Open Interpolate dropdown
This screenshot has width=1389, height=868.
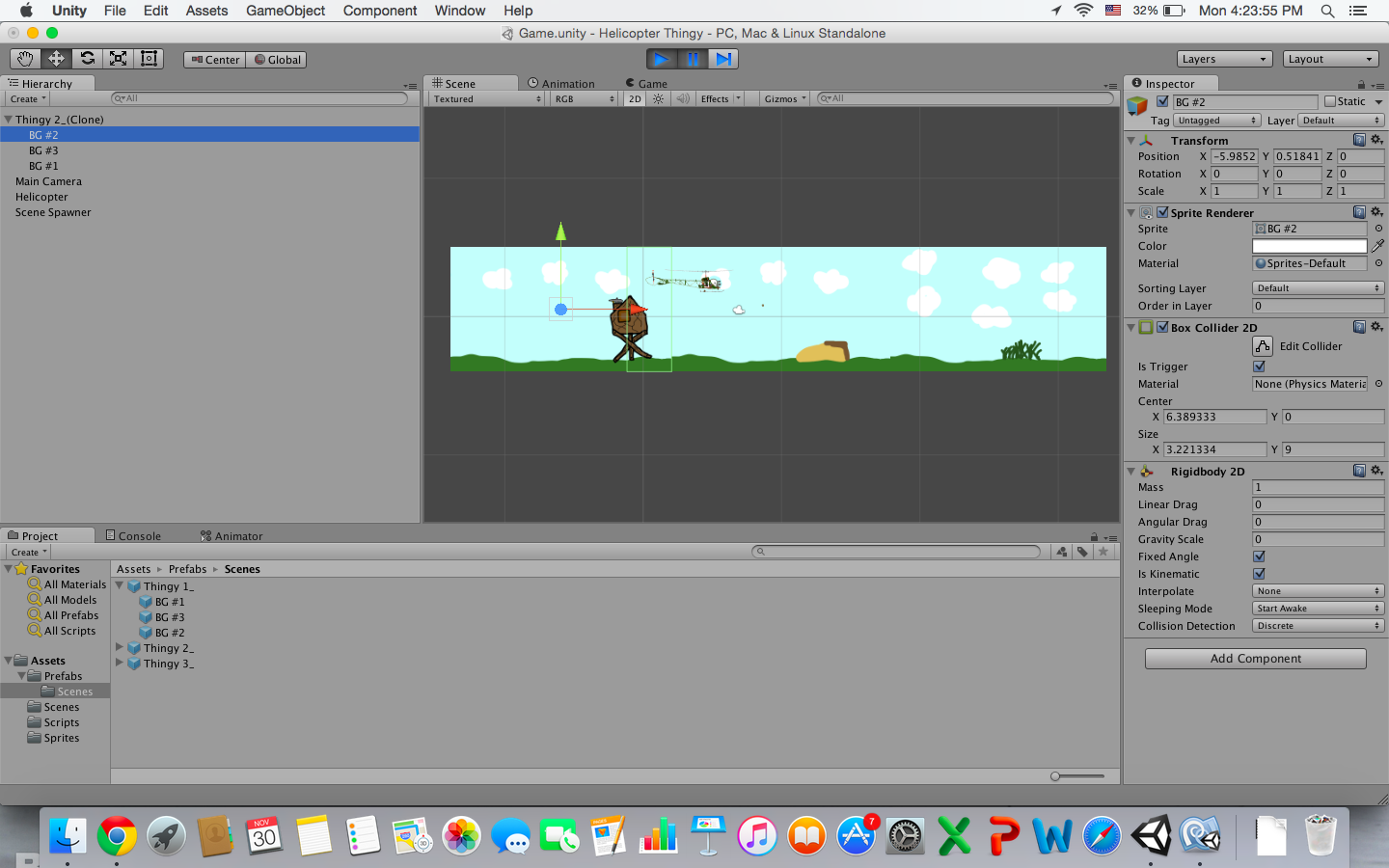pyautogui.click(x=1319, y=591)
